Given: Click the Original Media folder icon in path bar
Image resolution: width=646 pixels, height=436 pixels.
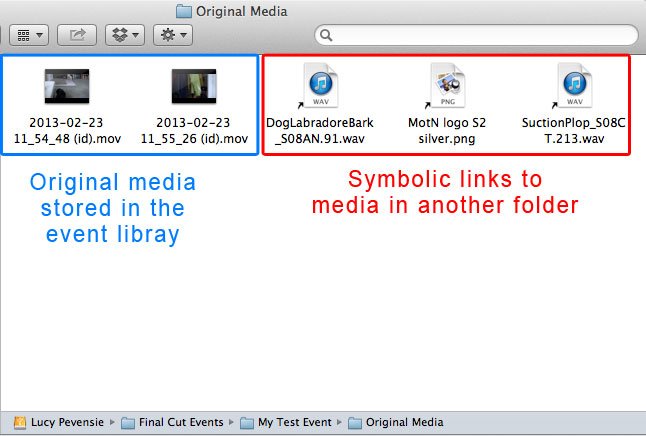Looking at the screenshot, I should point(355,423).
